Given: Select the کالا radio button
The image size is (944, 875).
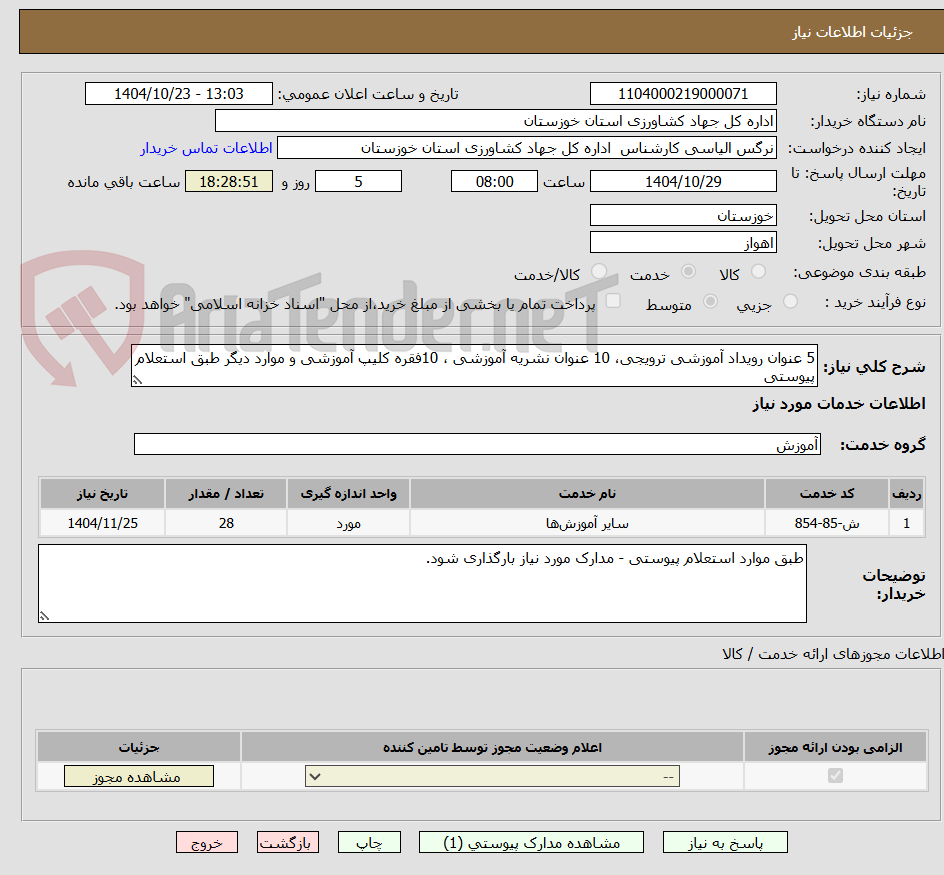Looking at the screenshot, I should (x=759, y=271).
